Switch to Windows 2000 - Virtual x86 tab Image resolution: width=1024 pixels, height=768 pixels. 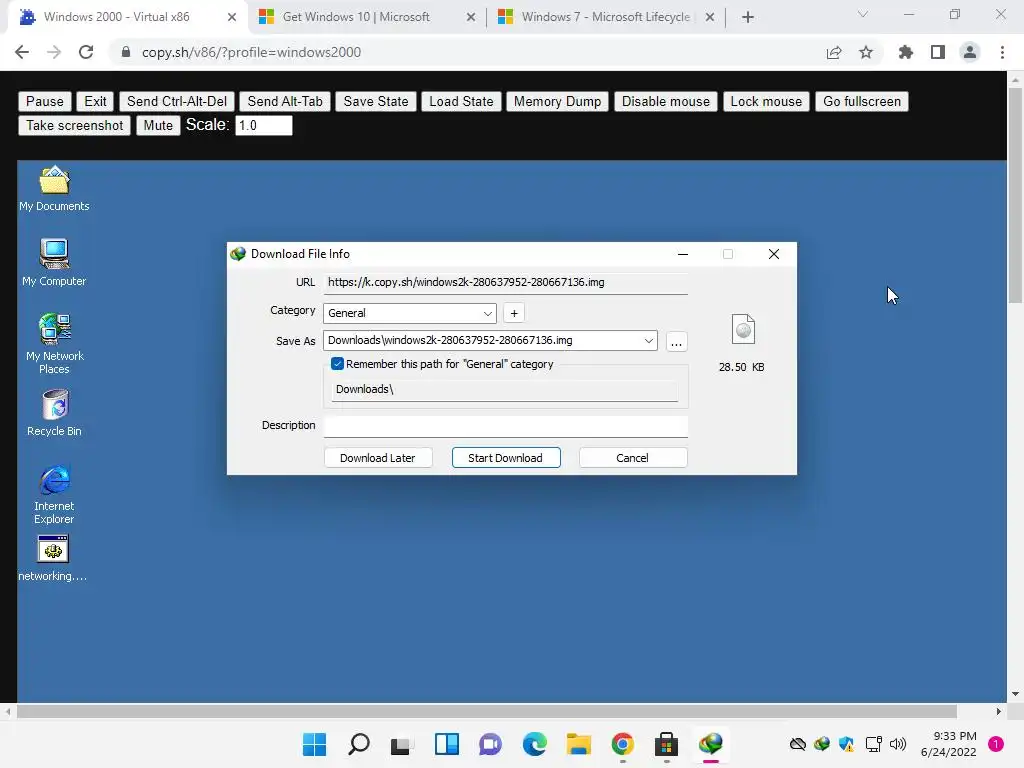point(128,17)
